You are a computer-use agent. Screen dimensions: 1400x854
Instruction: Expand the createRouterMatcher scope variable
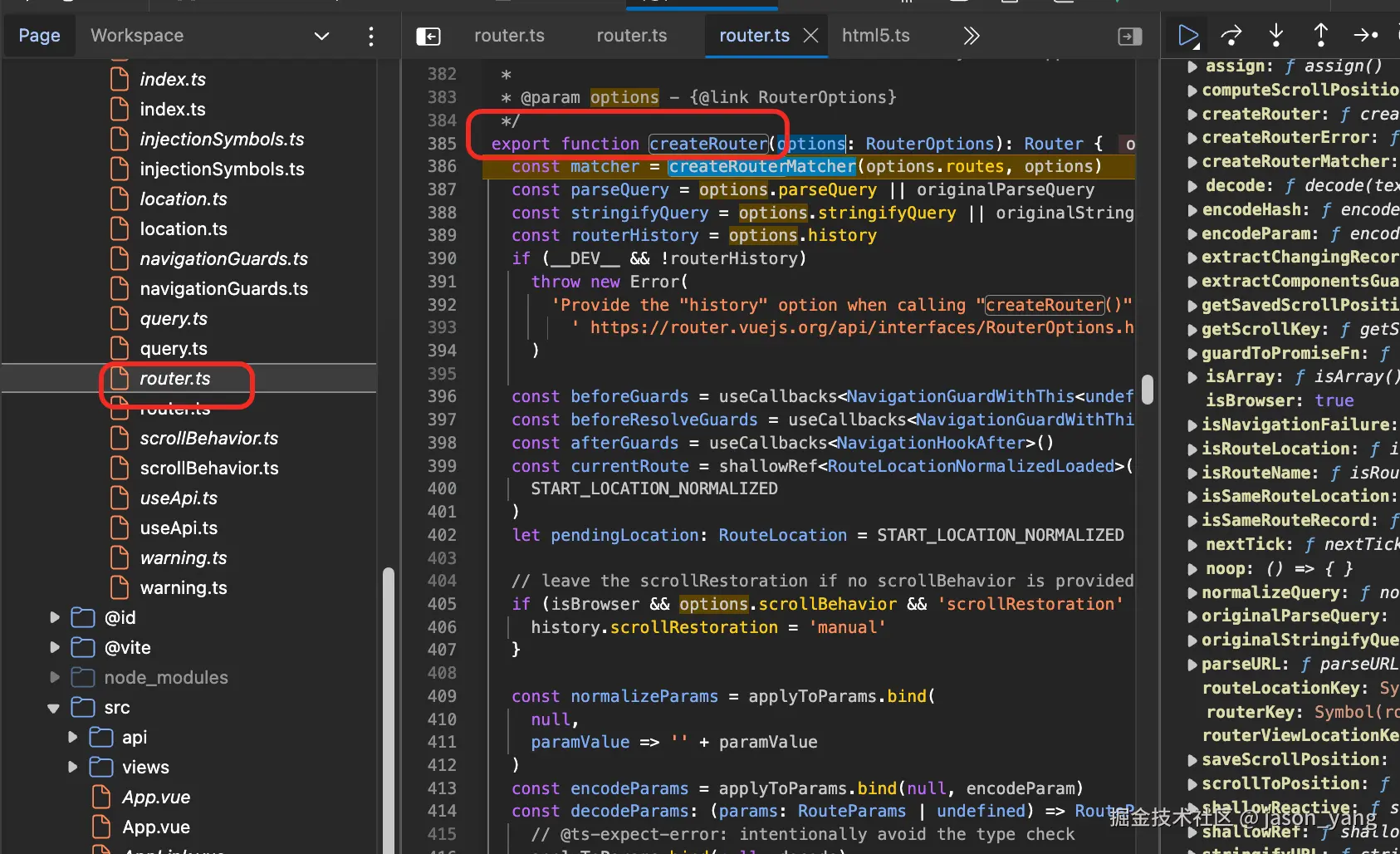pyautogui.click(x=1192, y=162)
